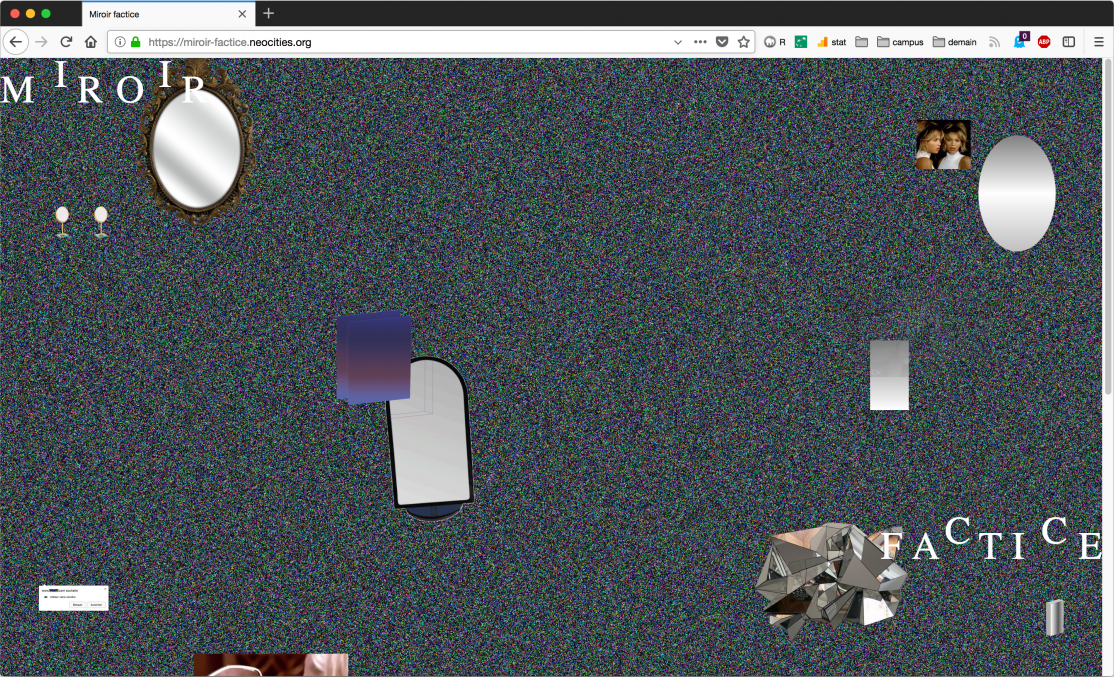1114x677 pixels.
Task: Open the stat bookmark
Action: click(x=831, y=42)
